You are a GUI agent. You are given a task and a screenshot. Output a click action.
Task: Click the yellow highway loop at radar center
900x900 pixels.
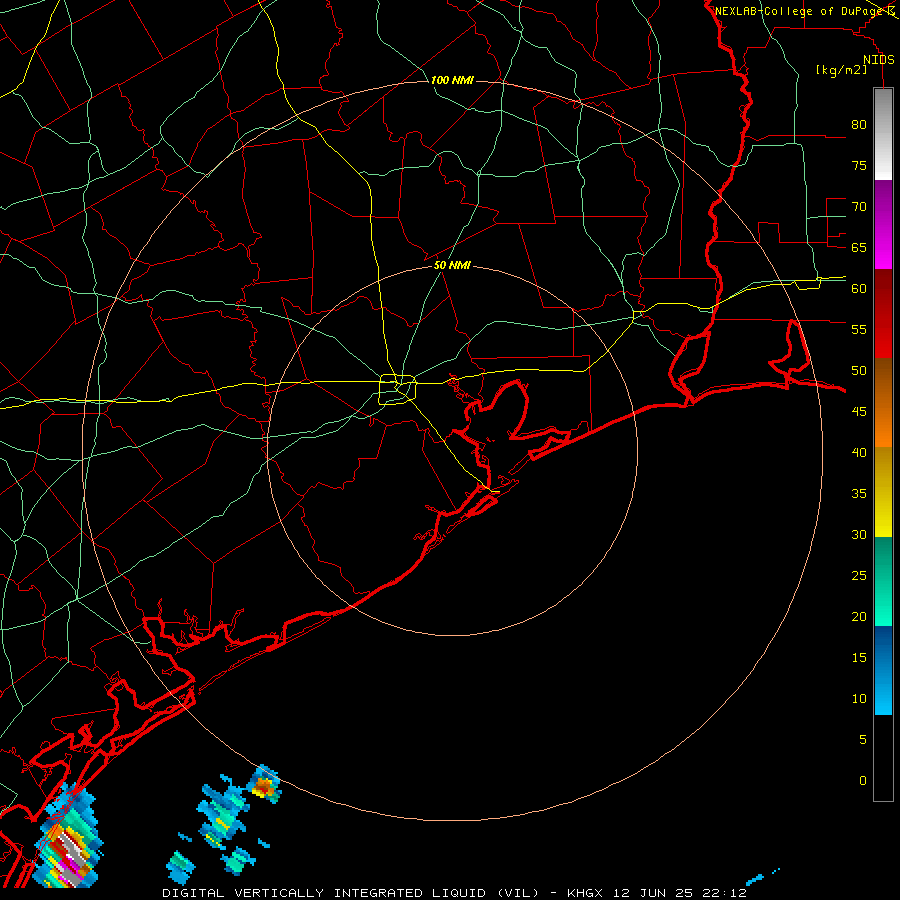coord(398,389)
